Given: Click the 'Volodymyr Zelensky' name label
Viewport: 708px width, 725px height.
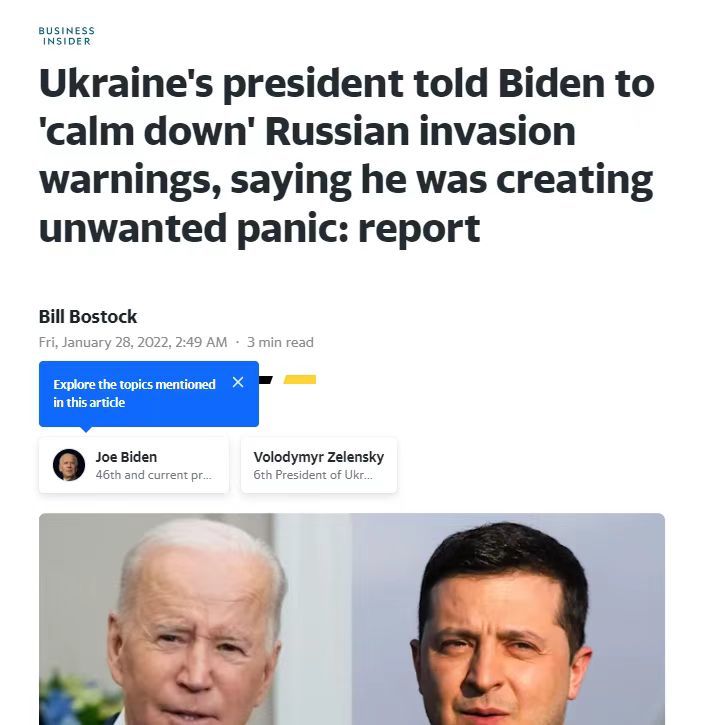Looking at the screenshot, I should [319, 457].
